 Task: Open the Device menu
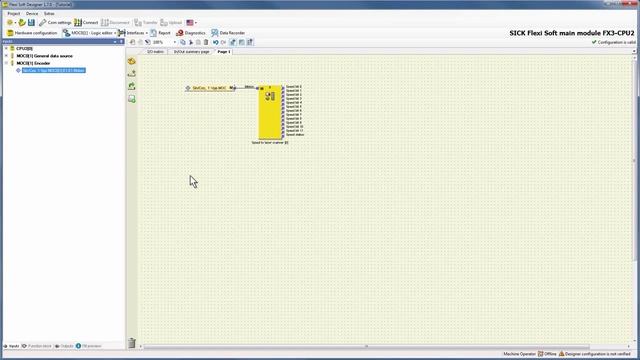click(x=32, y=13)
